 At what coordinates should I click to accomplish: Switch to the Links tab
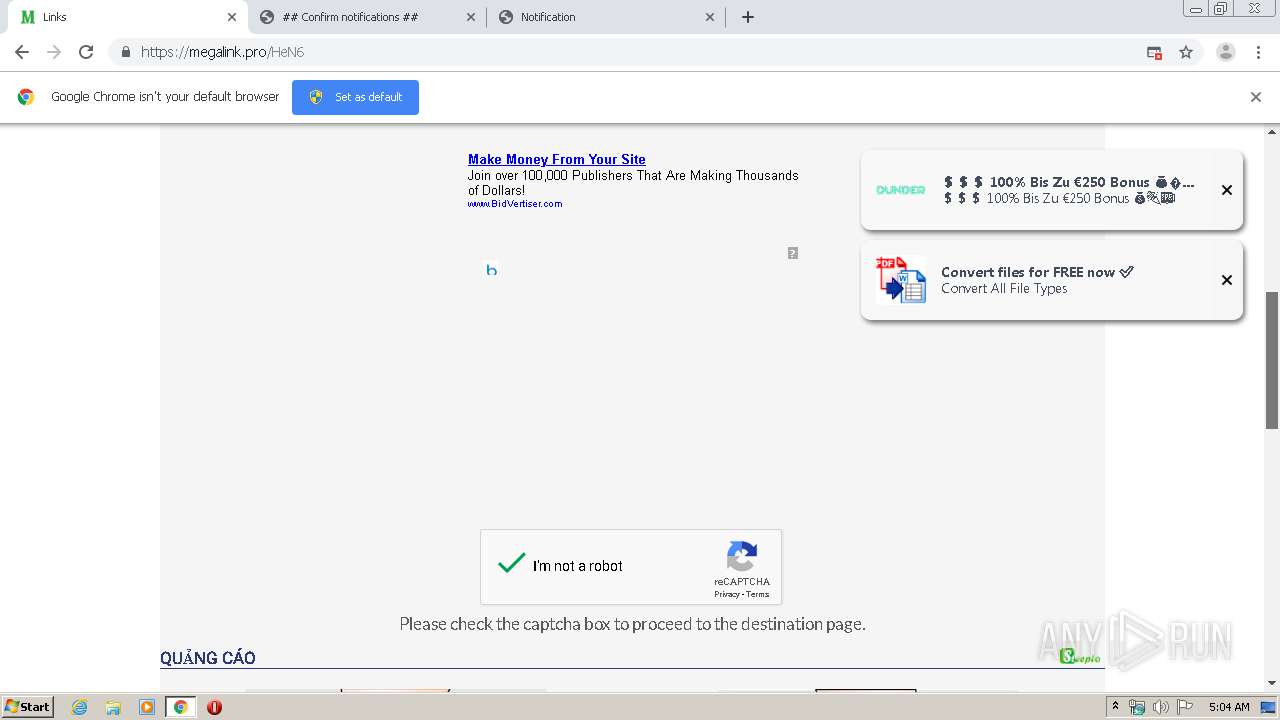[x=128, y=17]
